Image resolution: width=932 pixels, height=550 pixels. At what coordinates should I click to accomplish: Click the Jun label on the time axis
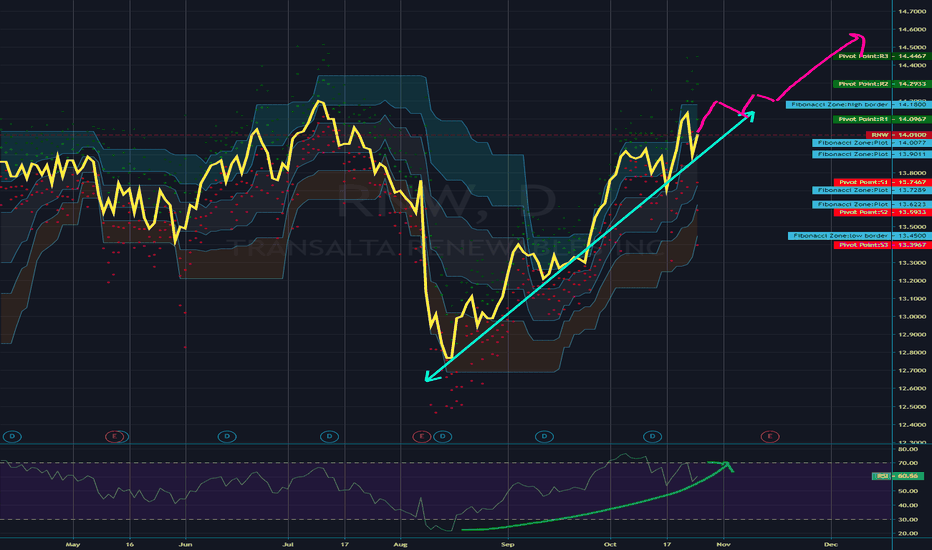(185, 544)
